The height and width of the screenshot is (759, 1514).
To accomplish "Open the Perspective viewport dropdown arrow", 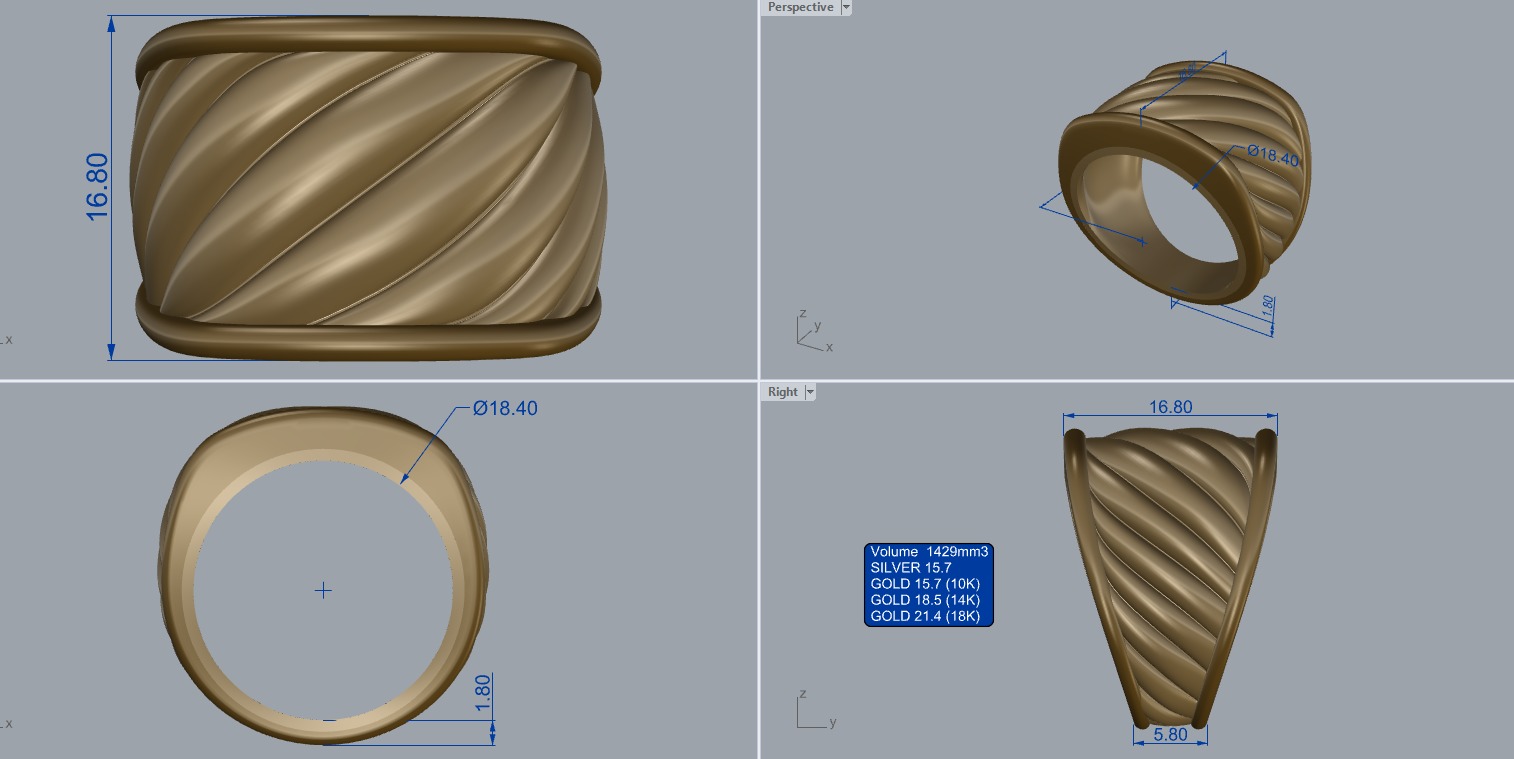I will point(847,7).
